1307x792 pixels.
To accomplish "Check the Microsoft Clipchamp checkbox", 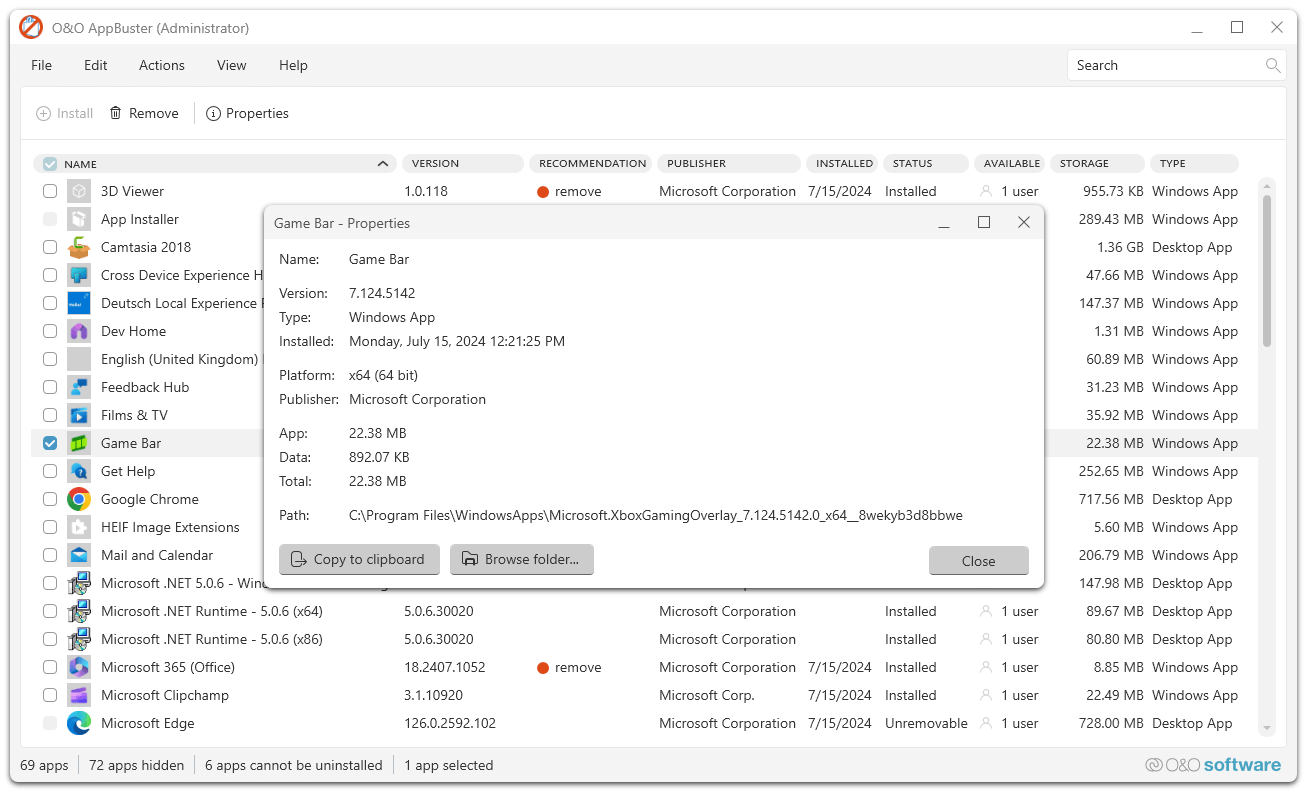I will (50, 695).
